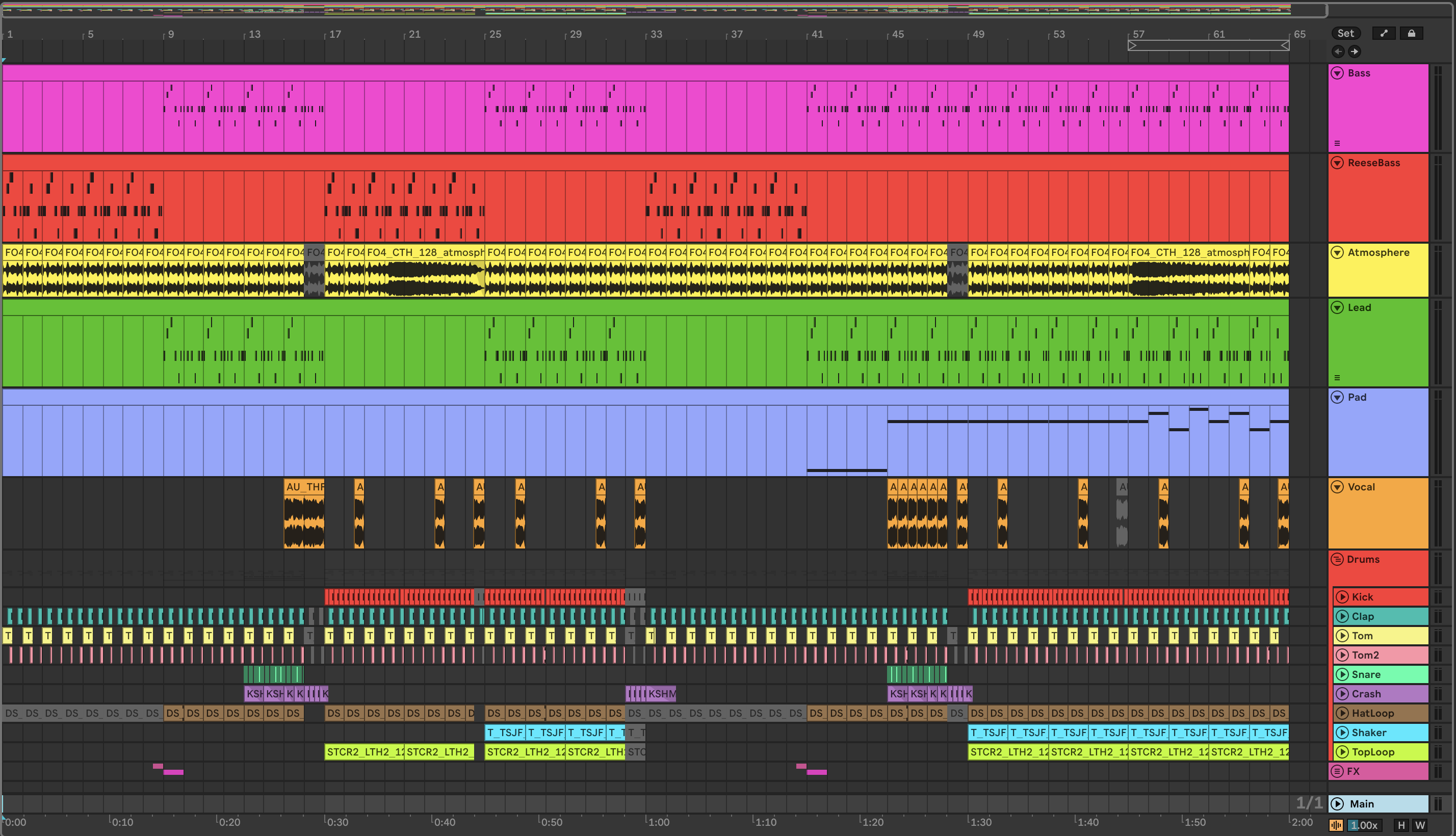This screenshot has width=1456, height=836.
Task: Click the AU_THF vocal clip
Action: (304, 487)
